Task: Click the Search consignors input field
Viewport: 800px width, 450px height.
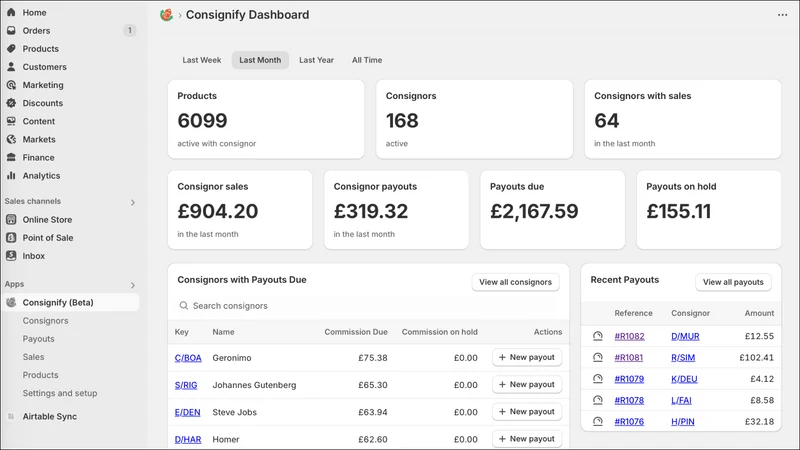Action: tap(368, 306)
